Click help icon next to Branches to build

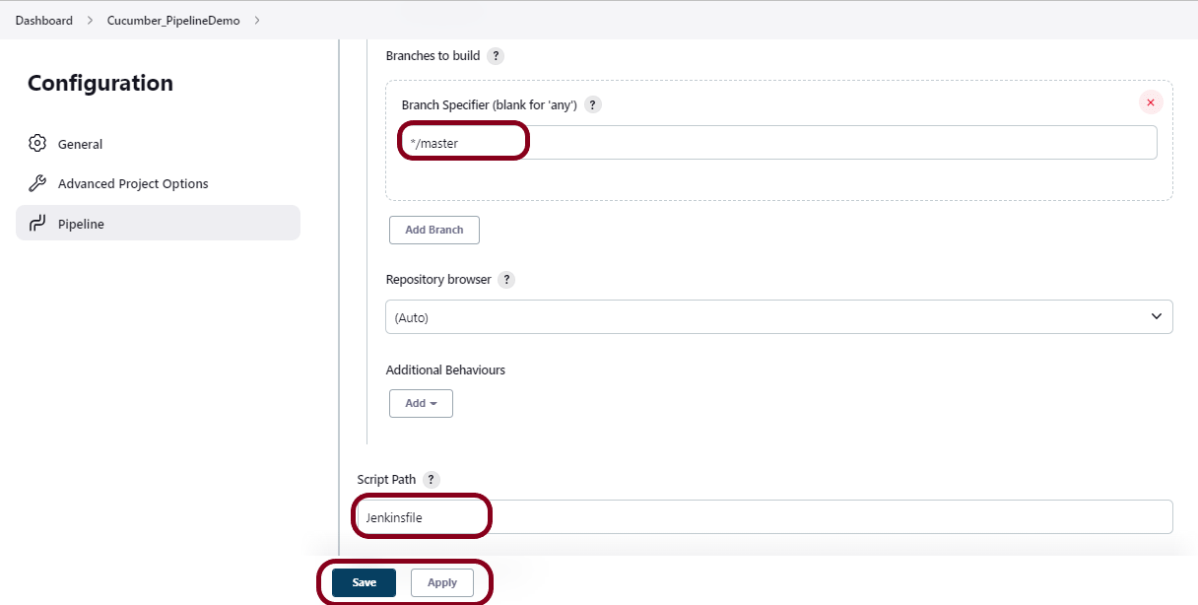pyautogui.click(x=495, y=56)
